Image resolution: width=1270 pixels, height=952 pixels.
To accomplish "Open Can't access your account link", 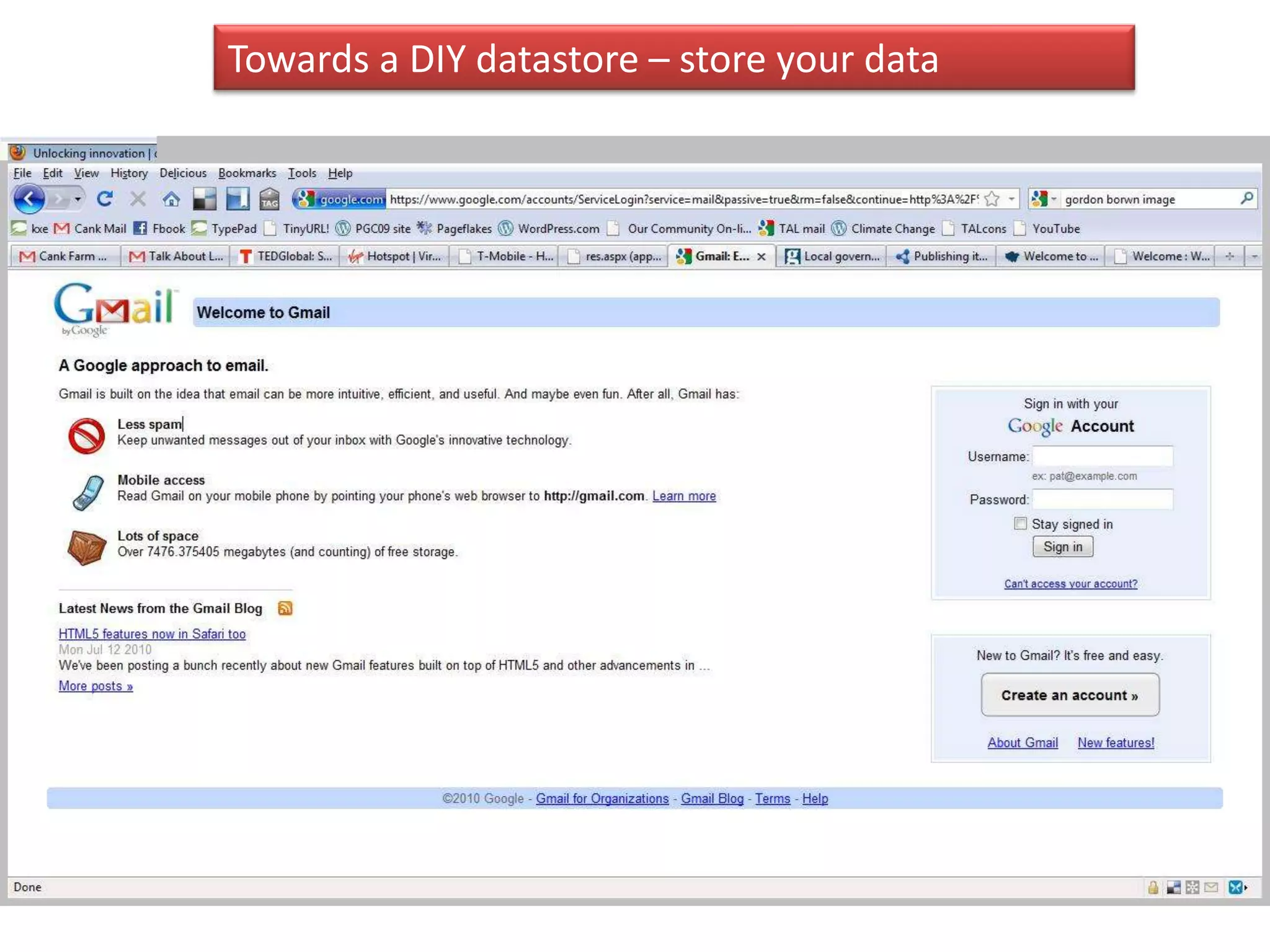I will tap(1071, 584).
